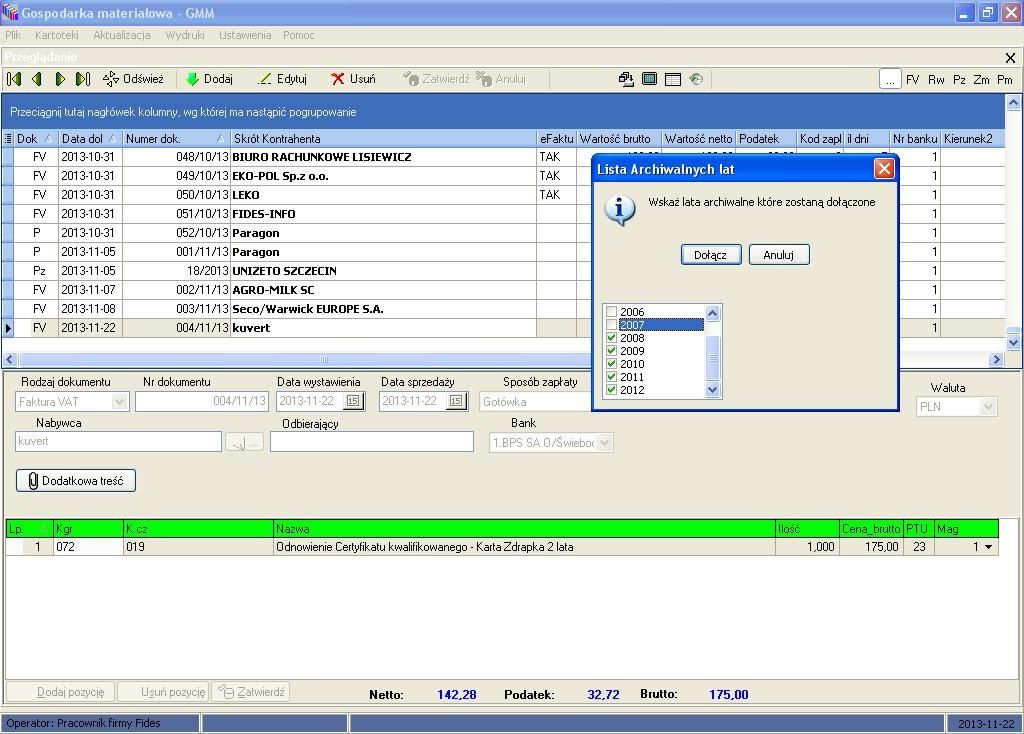
Task: Open calendar picker for Data wystawienia
Action: tap(353, 401)
